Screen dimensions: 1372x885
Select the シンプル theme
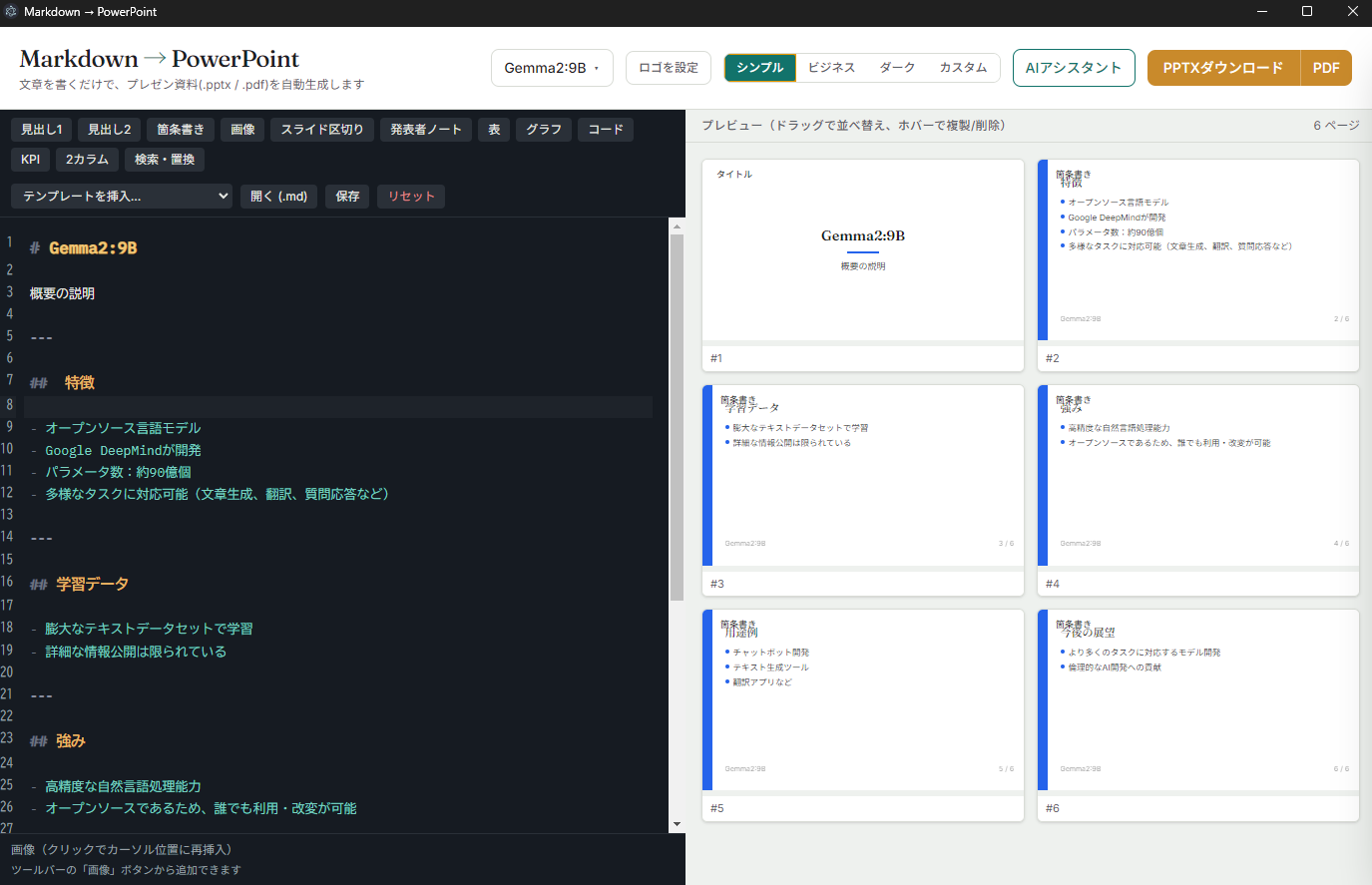point(760,68)
